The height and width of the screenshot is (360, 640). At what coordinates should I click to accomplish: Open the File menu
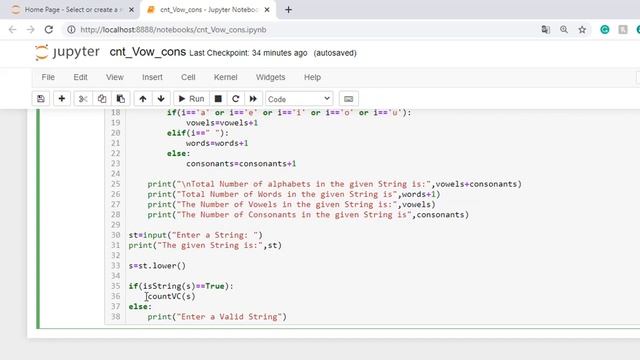48,77
